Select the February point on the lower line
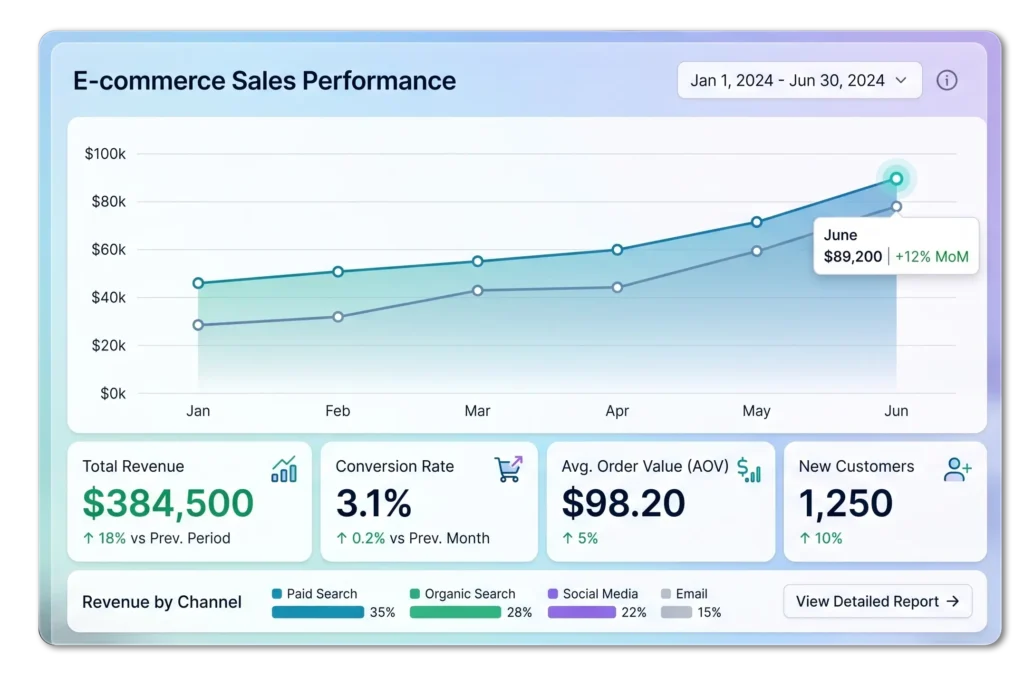Screen dimensions: 1024x678 point(338,317)
